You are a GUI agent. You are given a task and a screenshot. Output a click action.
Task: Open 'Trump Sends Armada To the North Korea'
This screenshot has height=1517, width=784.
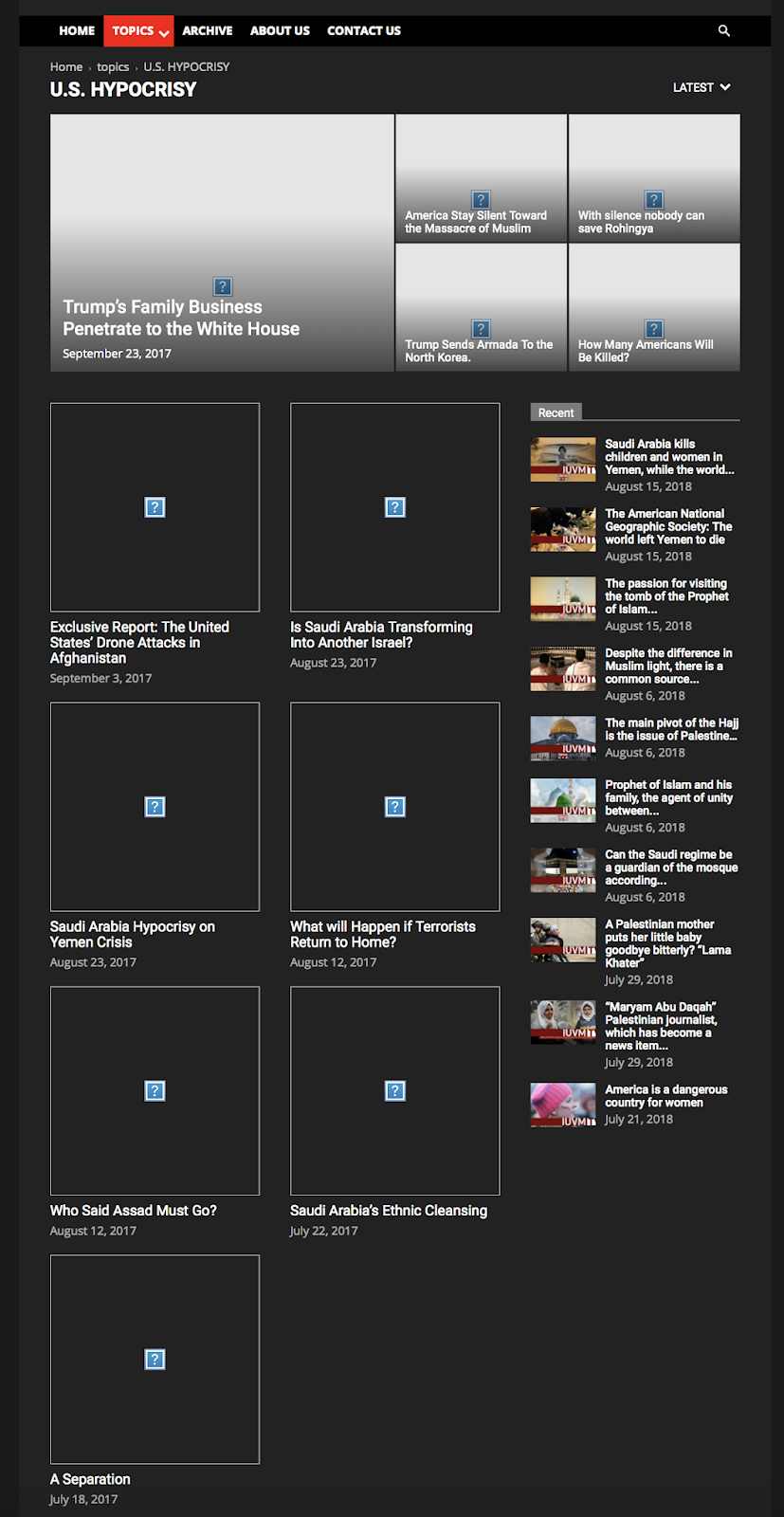479,351
